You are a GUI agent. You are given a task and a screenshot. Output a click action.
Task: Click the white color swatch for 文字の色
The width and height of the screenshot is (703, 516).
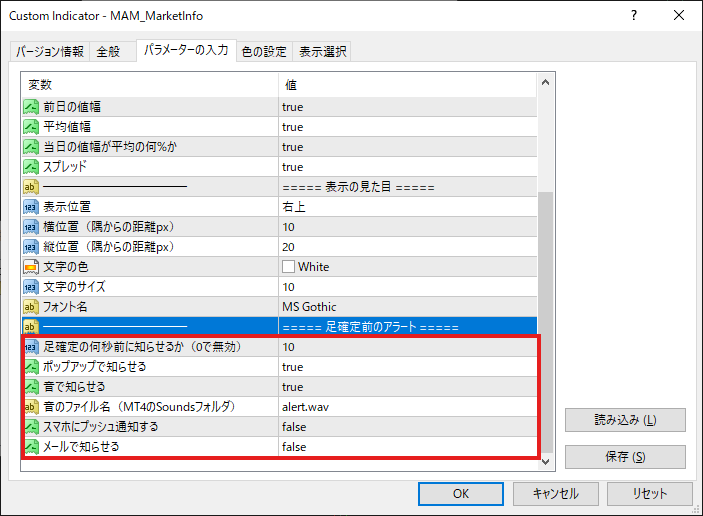pos(288,267)
